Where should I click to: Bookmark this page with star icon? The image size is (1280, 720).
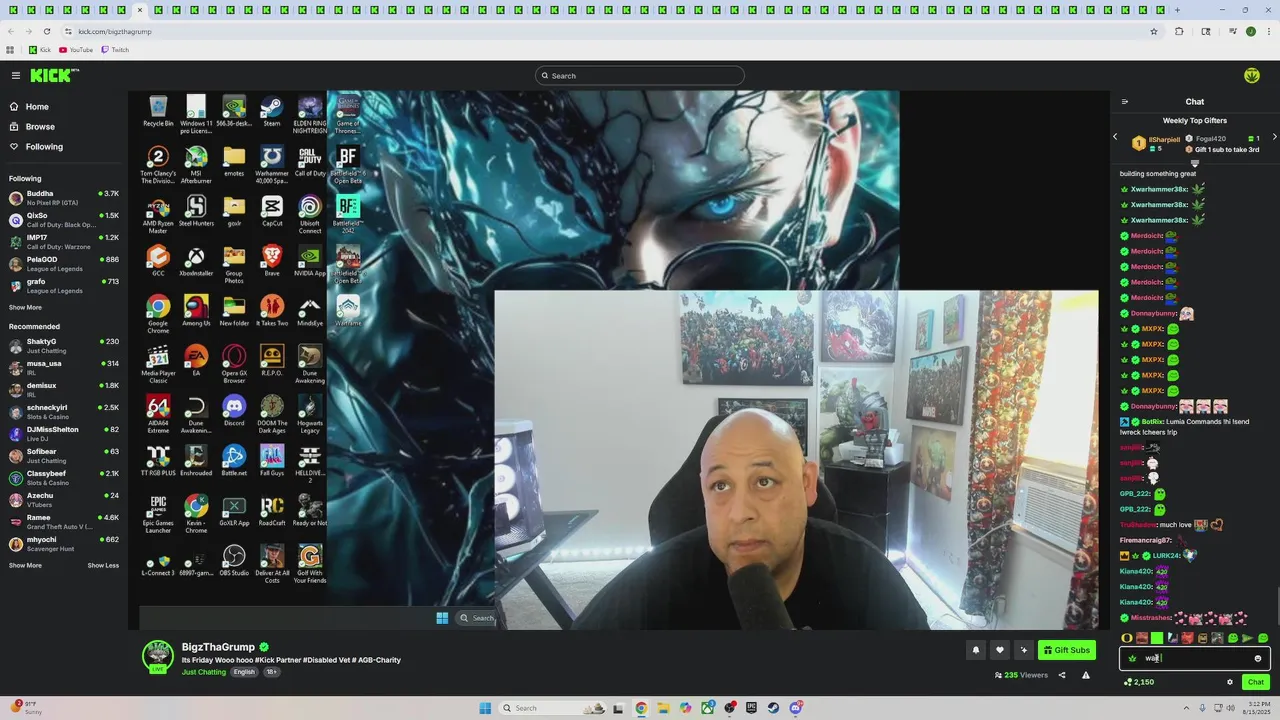pyautogui.click(x=1154, y=31)
